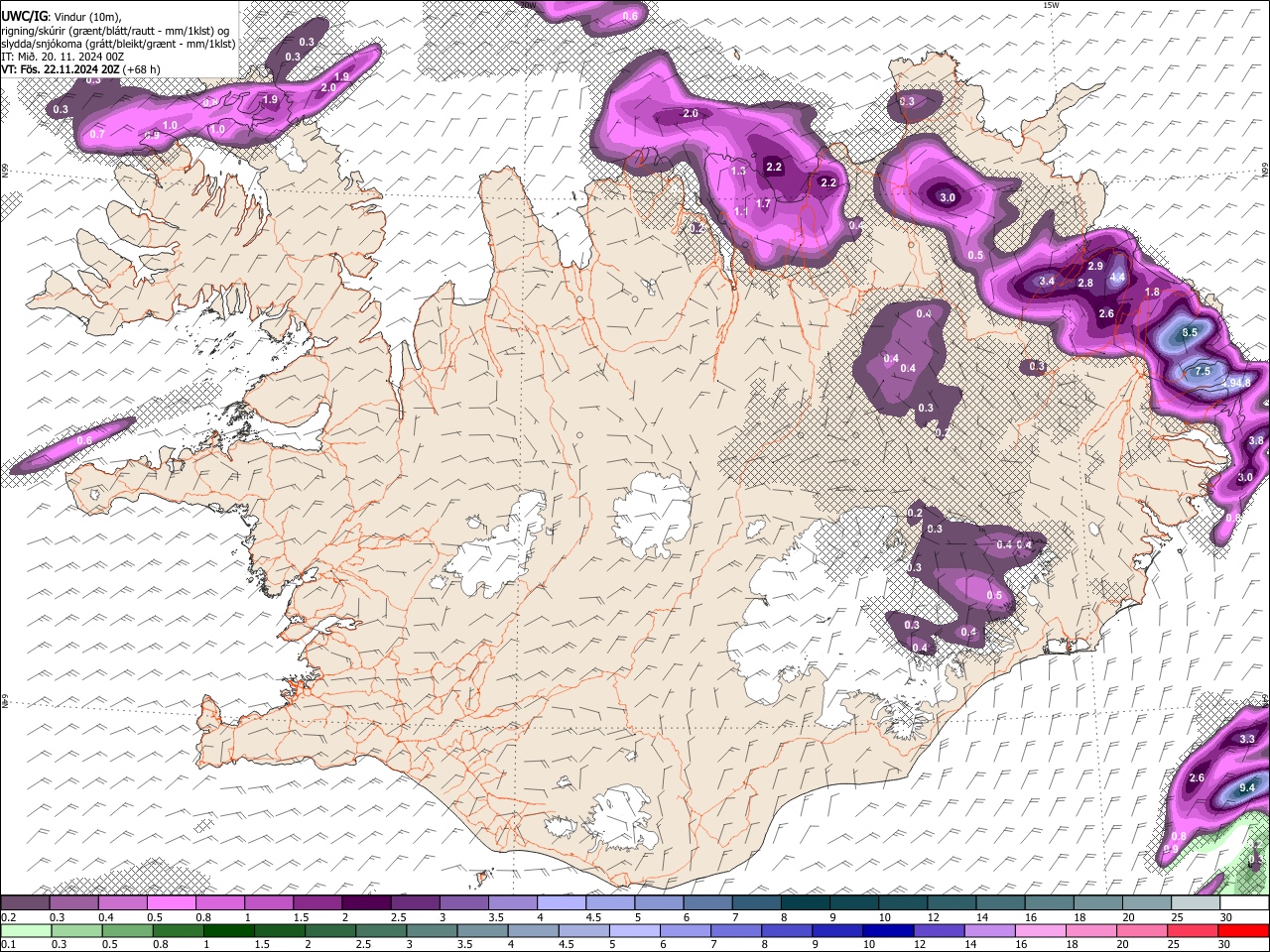Pick the darkest purple swatch at 2 on the upper scale
The width and height of the screenshot is (1270, 952).
coord(367,903)
